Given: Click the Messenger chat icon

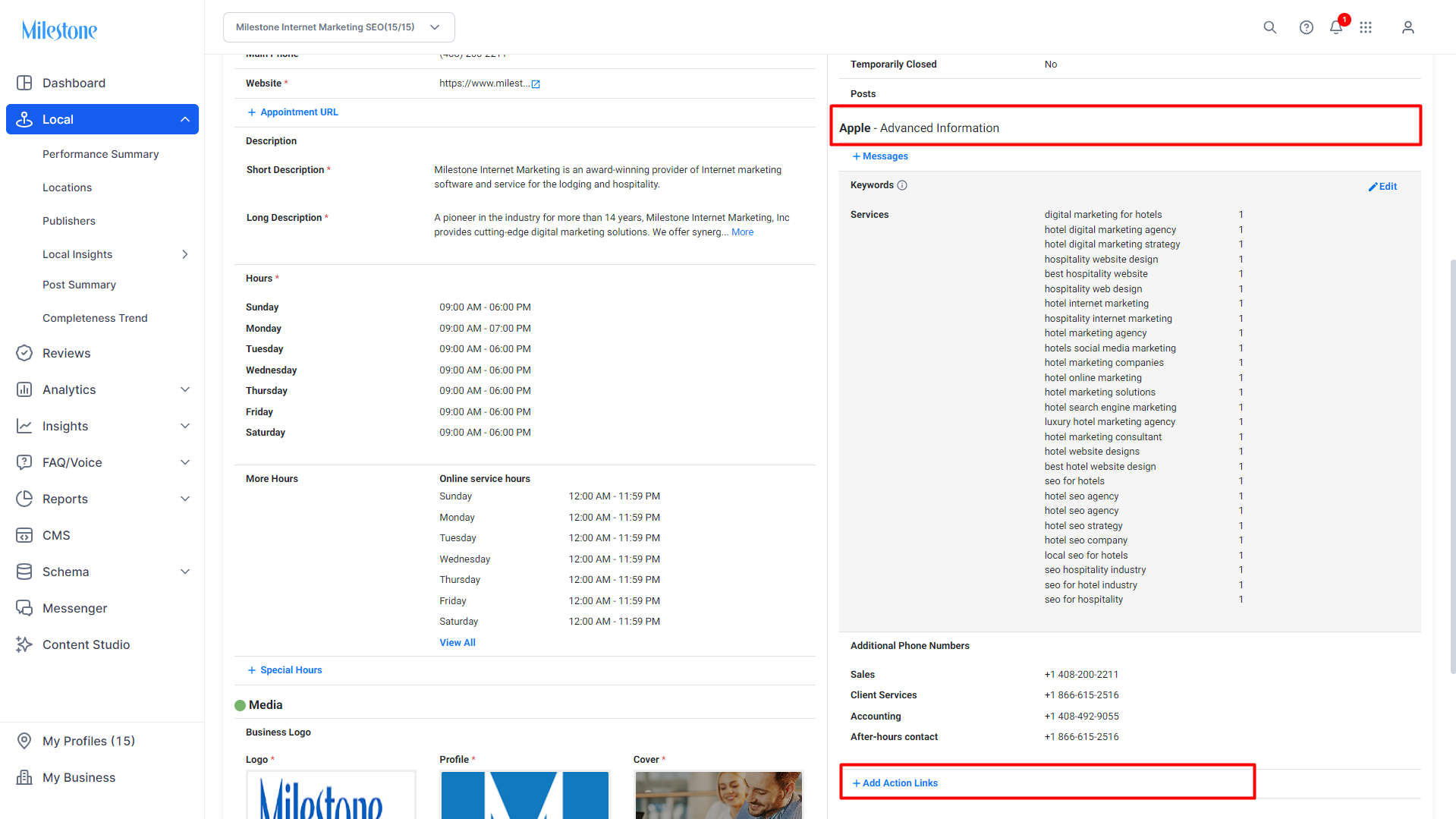Looking at the screenshot, I should (24, 608).
